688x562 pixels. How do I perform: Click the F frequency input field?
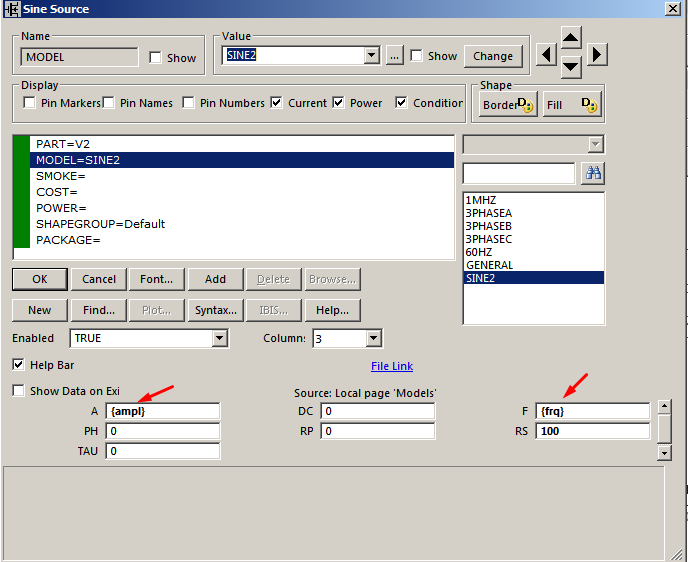(x=593, y=411)
